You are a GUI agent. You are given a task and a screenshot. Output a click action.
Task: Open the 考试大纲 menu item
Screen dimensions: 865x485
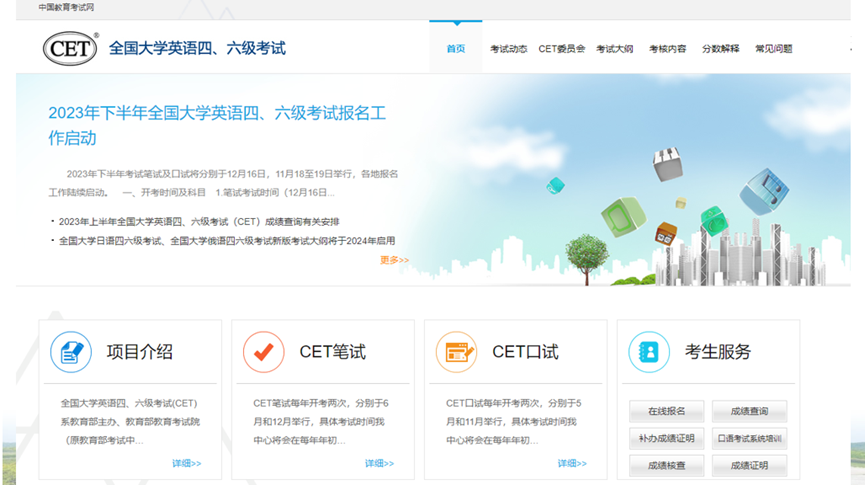[614, 49]
